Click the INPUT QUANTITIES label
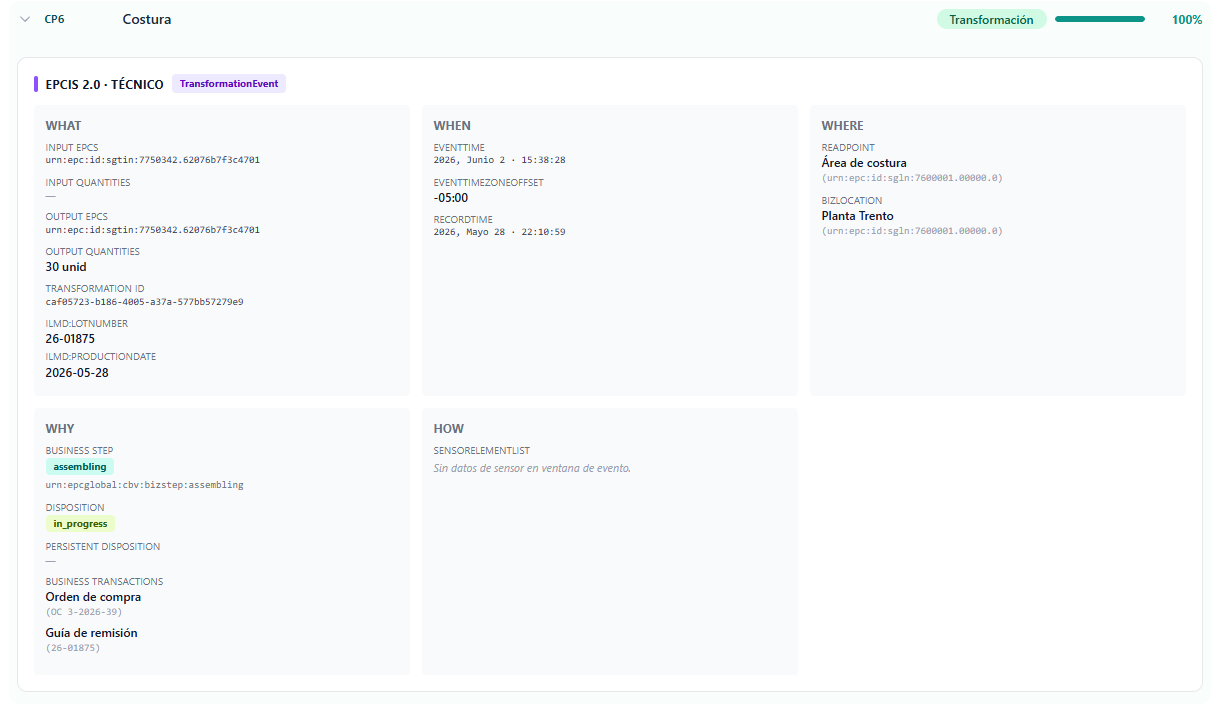 tap(88, 183)
